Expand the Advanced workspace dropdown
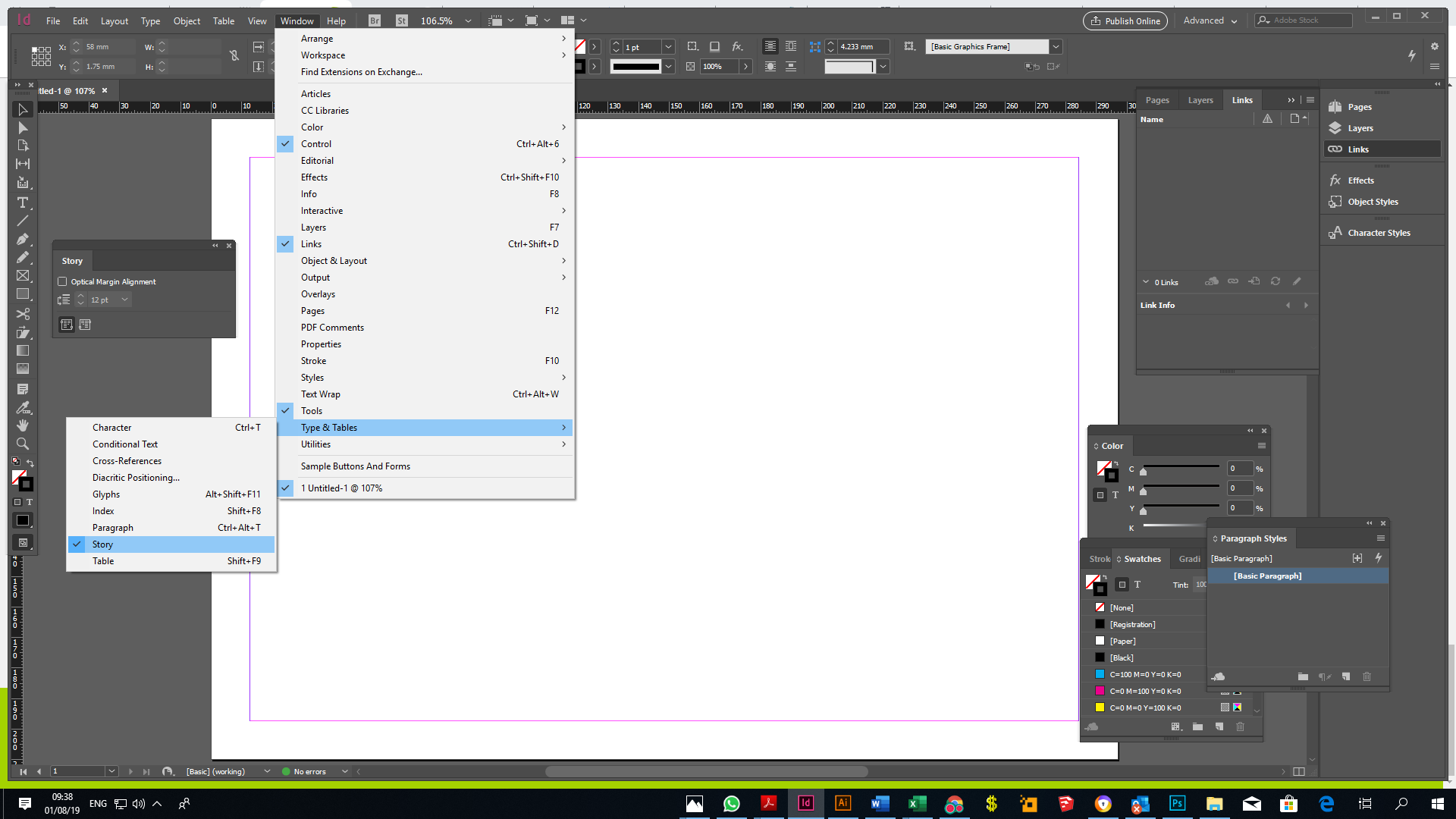 [x=1210, y=20]
